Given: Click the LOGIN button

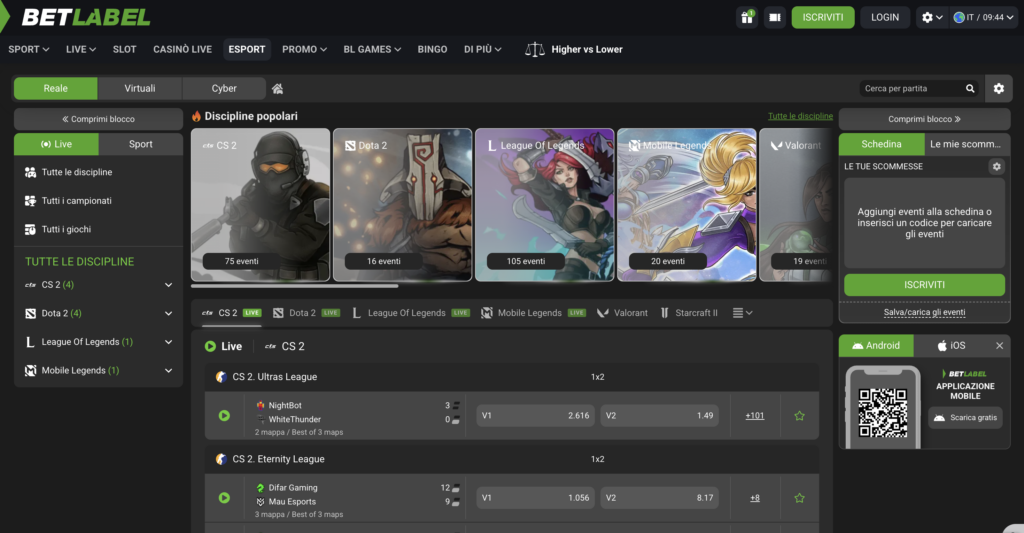Looking at the screenshot, I should tap(885, 18).
